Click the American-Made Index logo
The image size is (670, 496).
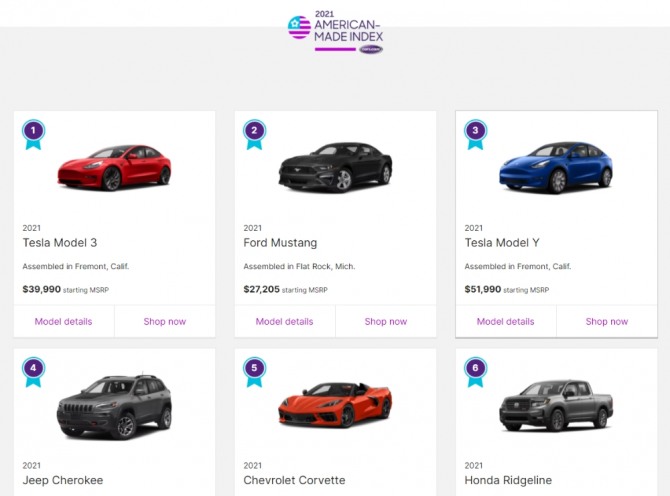[x=335, y=31]
